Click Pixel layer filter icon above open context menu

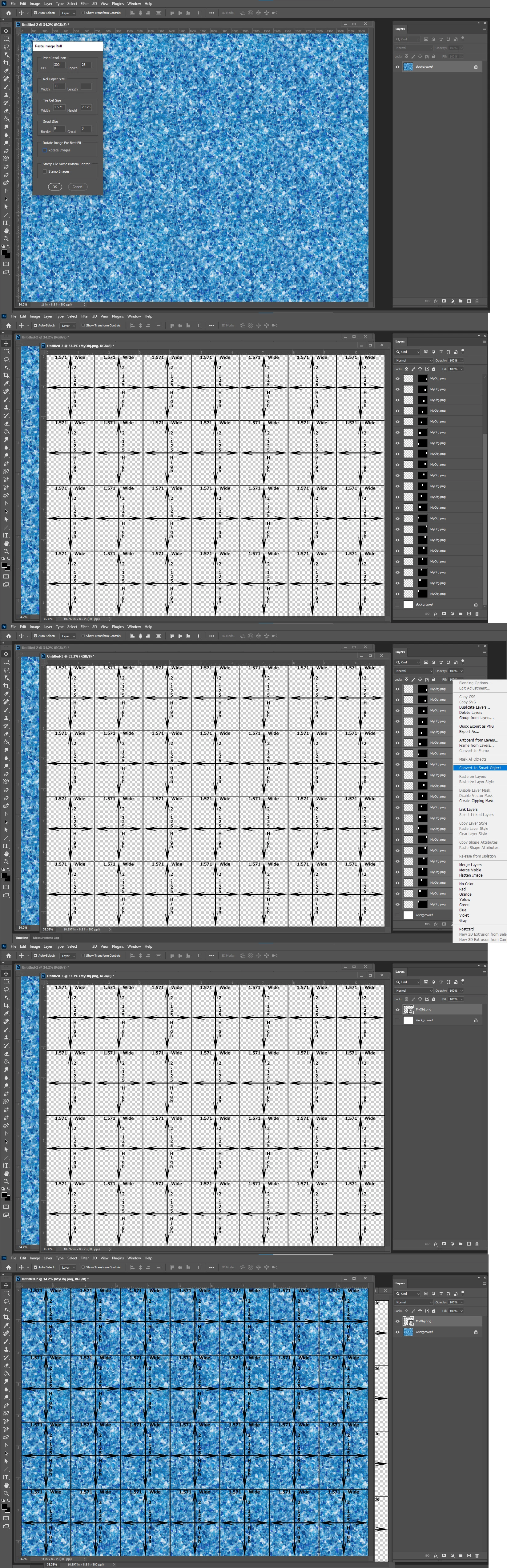click(425, 662)
